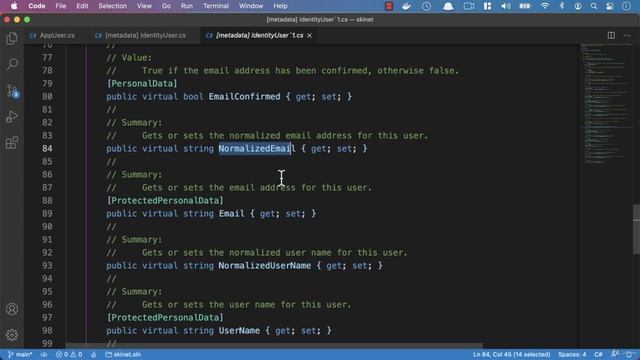The height and width of the screenshot is (360, 640).
Task: Open the Bluetooth menu
Action: coord(562,6)
